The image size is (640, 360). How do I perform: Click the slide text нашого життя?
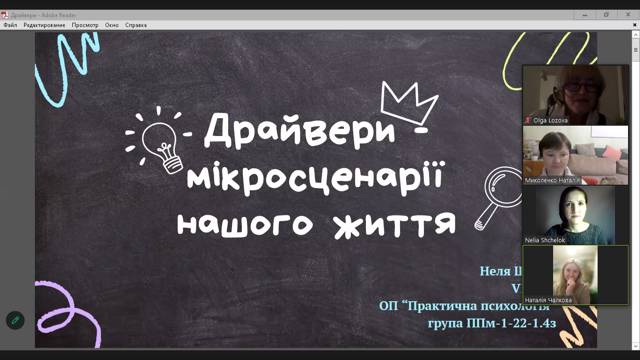click(x=316, y=224)
